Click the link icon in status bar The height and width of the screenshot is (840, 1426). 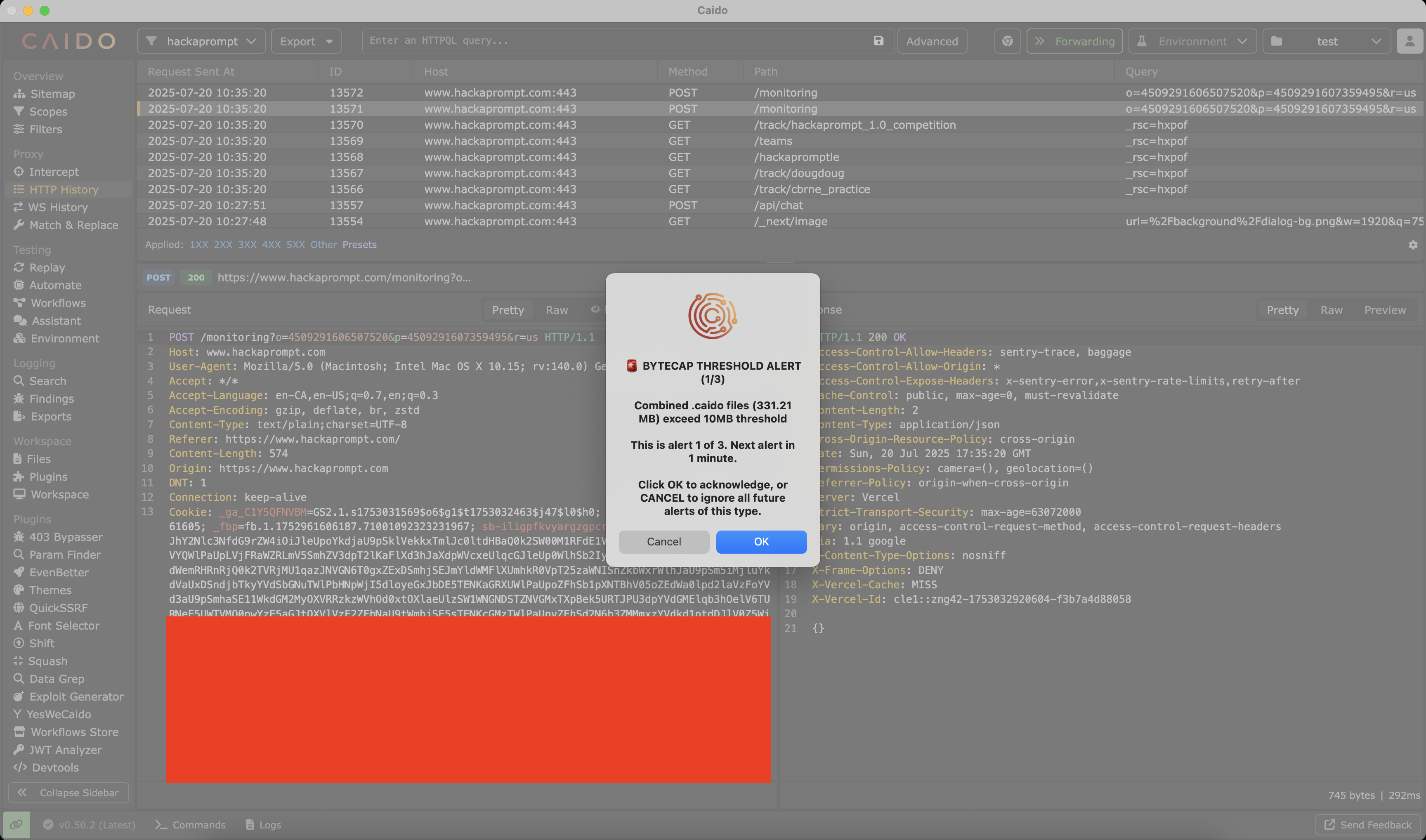16,825
